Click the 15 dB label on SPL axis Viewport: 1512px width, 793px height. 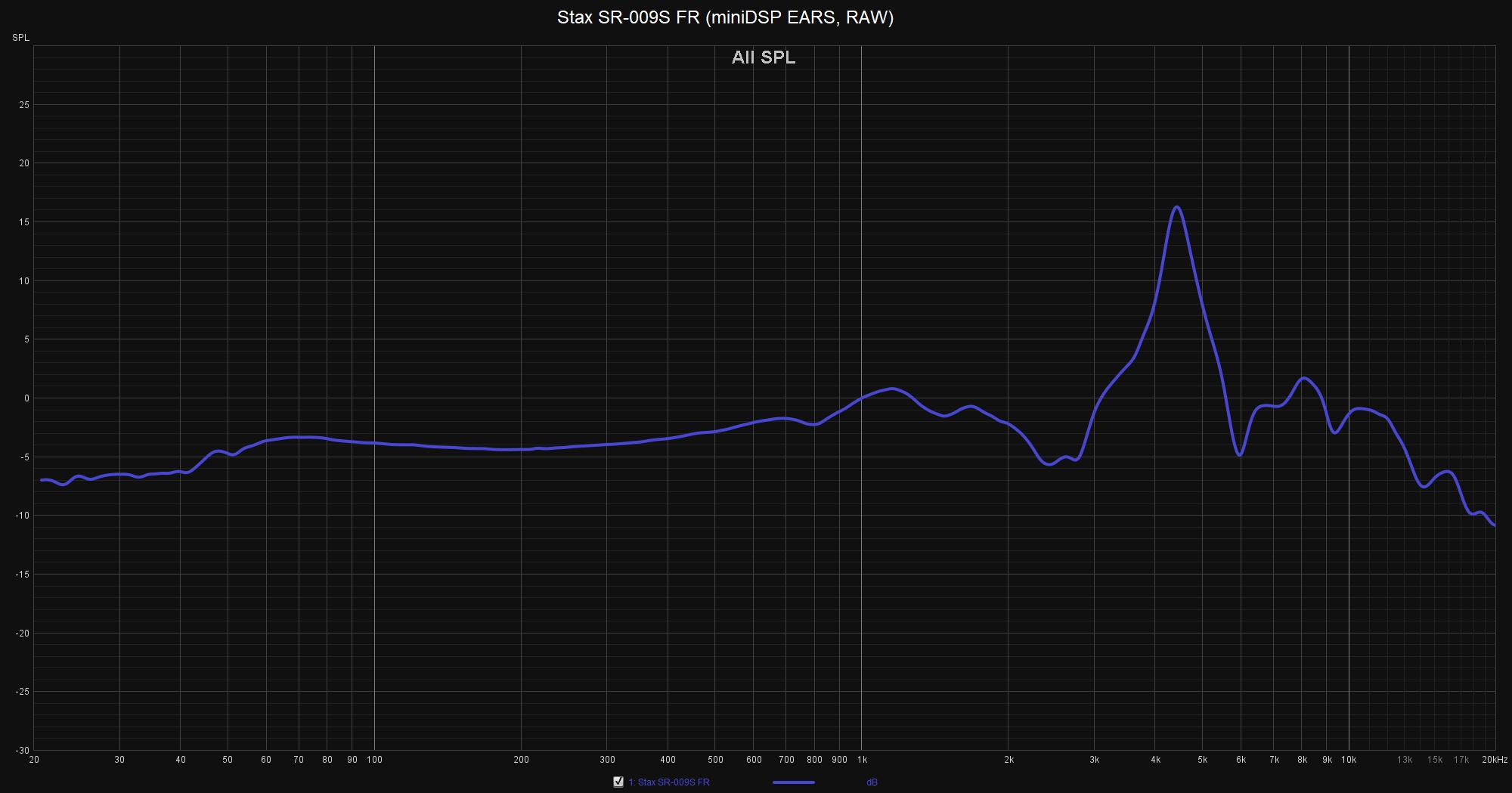coord(24,222)
